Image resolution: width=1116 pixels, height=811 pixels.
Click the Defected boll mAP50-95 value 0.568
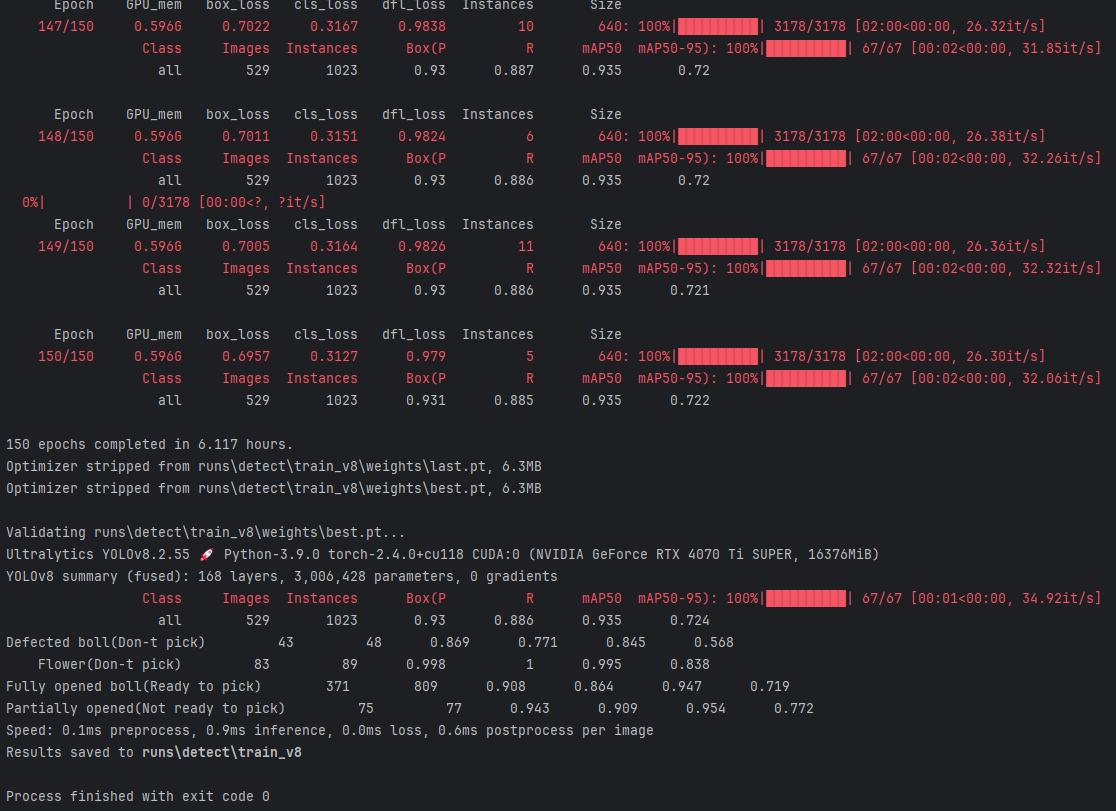714,643
